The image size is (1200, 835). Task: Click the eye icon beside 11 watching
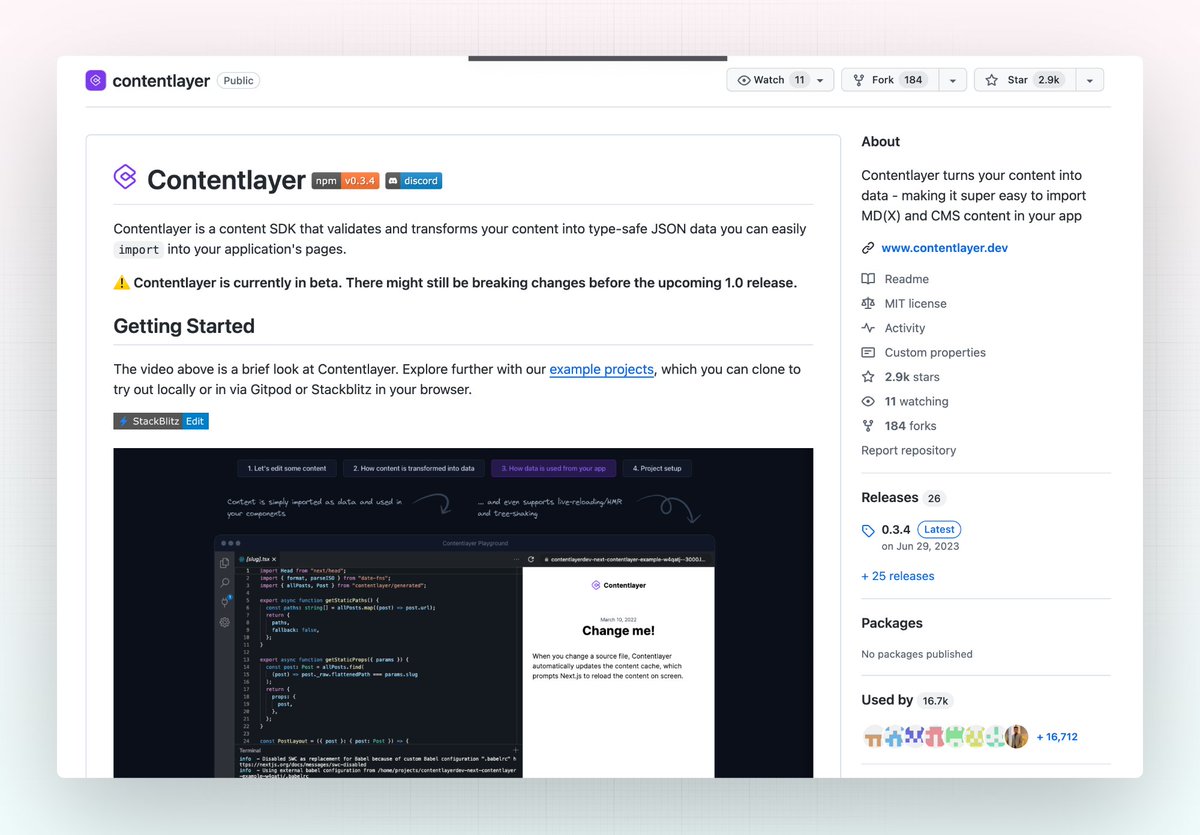tap(868, 401)
